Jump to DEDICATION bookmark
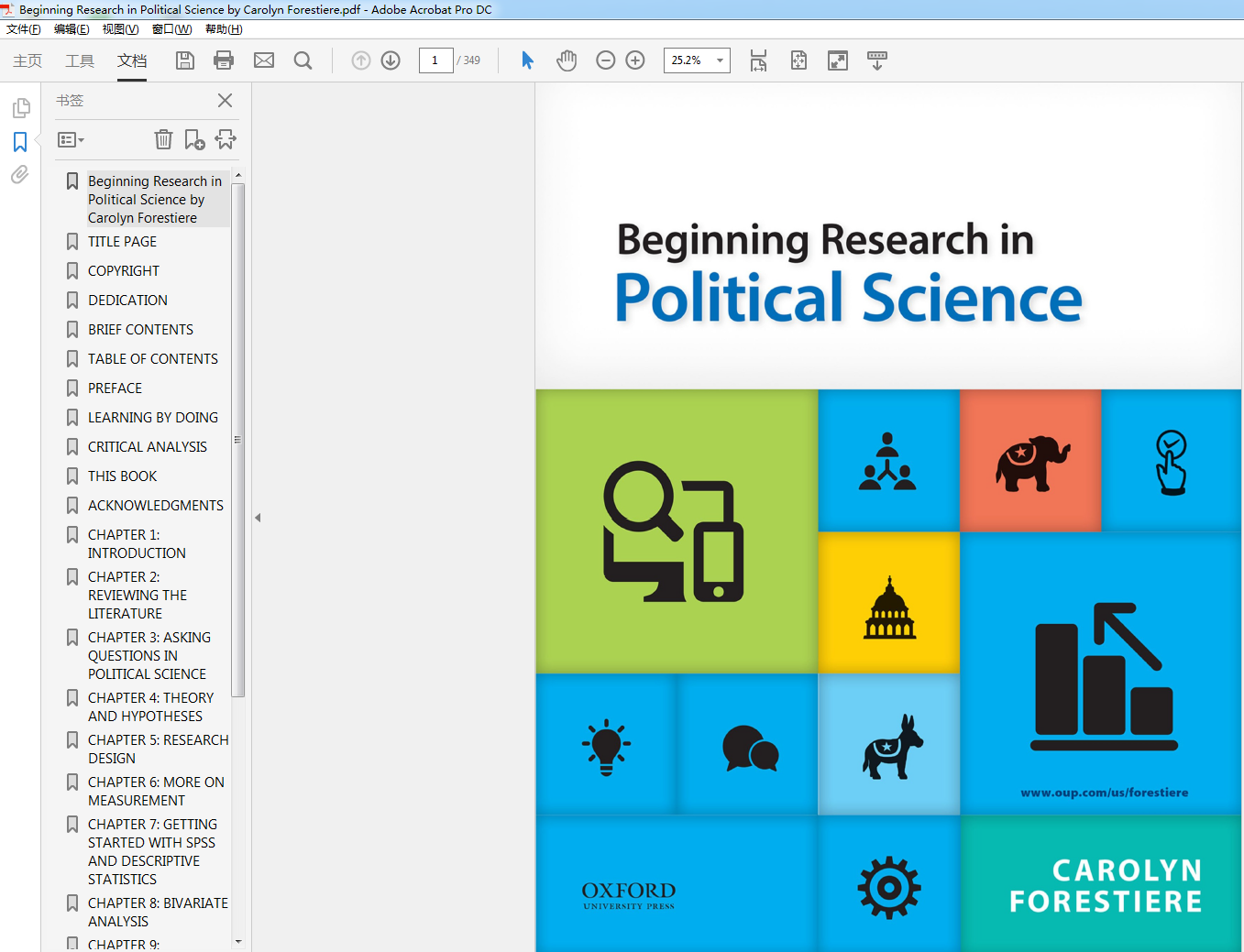 (x=127, y=301)
